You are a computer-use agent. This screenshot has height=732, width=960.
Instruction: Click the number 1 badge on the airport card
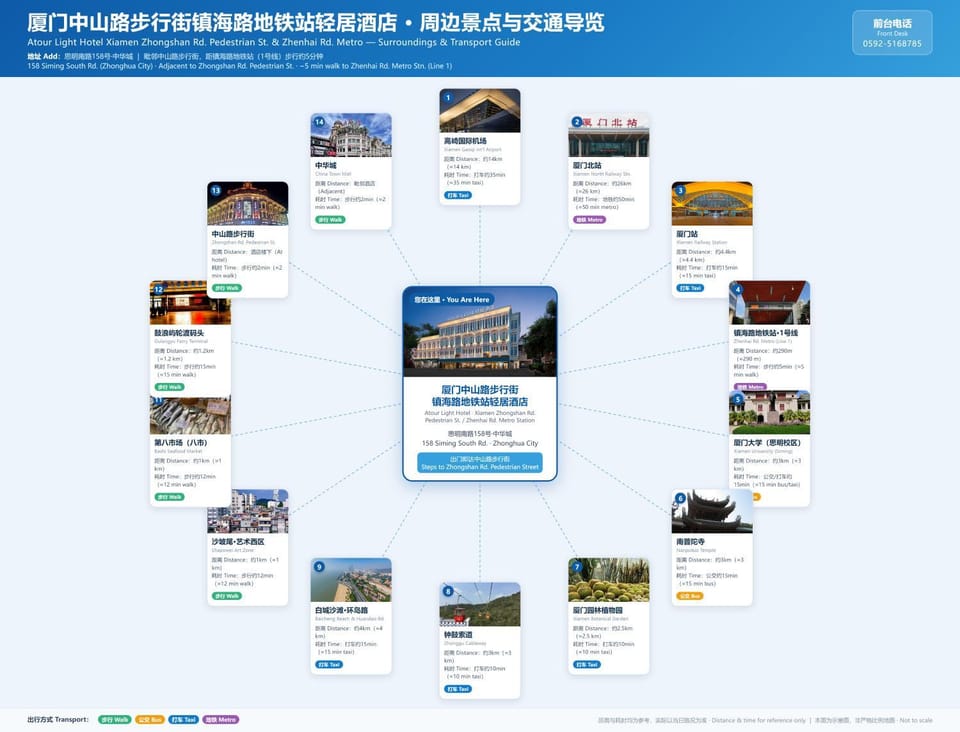[448, 97]
